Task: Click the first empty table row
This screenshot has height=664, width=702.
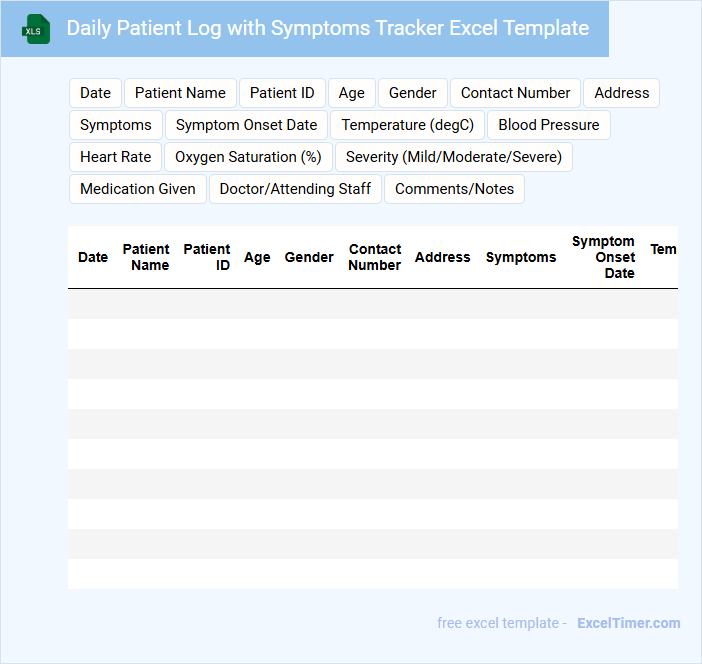Action: [372, 304]
